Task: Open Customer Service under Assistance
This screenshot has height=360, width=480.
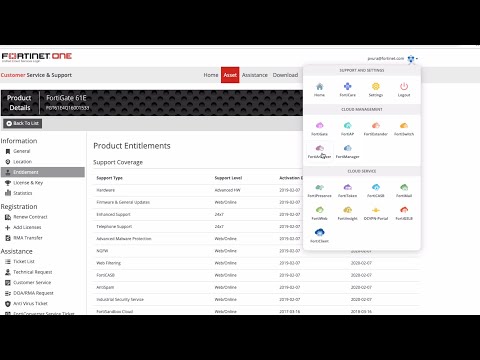Action: [28, 283]
